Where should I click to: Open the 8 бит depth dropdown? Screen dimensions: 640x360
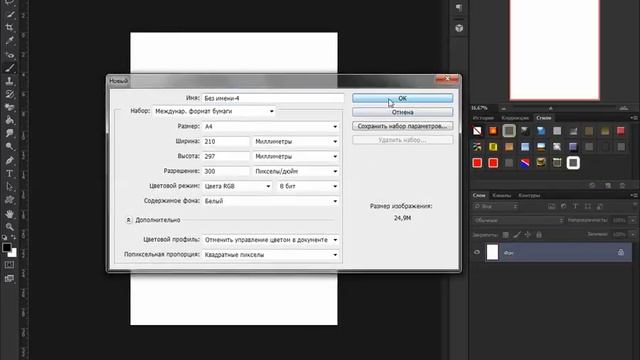tap(308, 186)
